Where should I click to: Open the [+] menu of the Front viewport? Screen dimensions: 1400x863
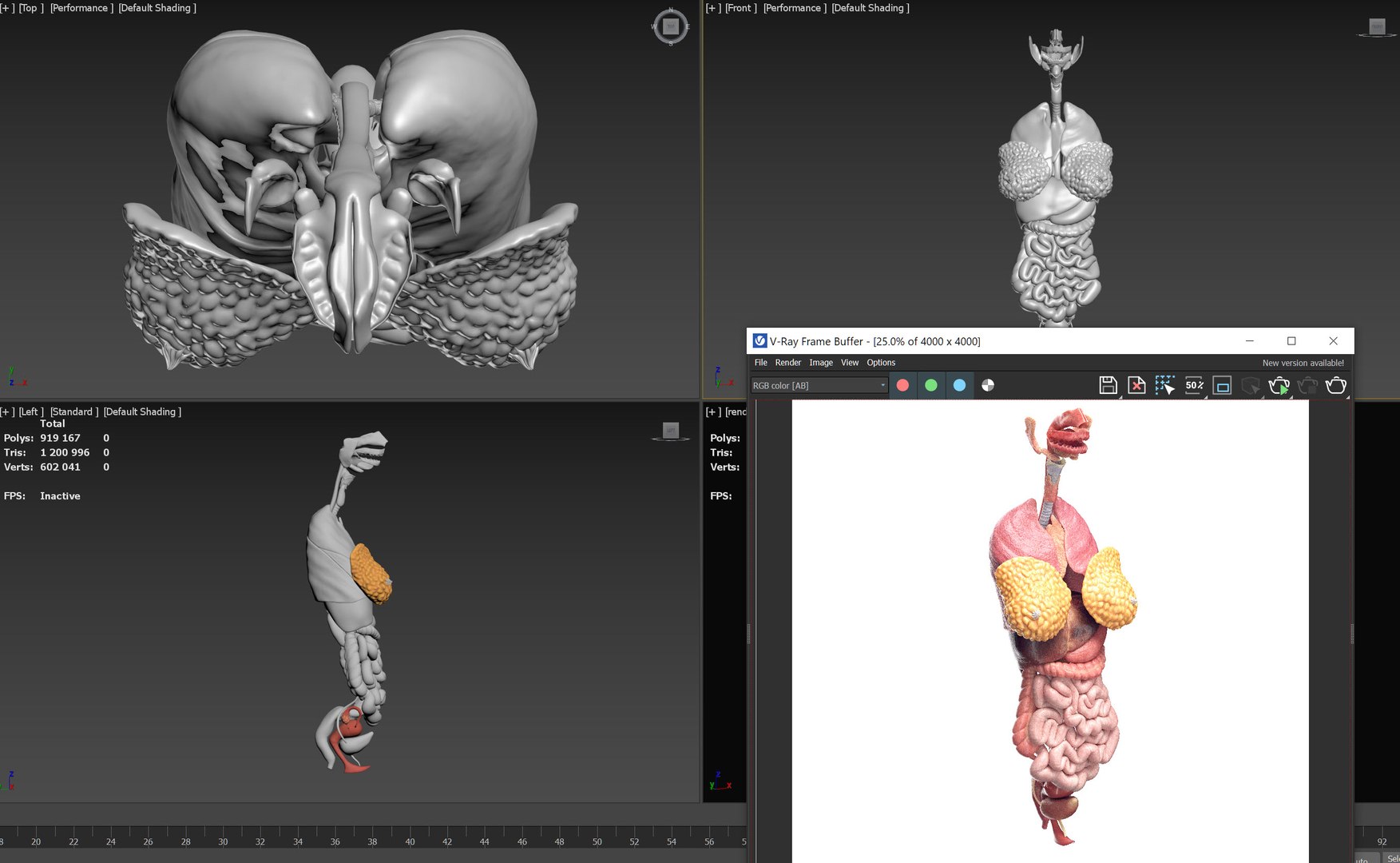(x=713, y=8)
